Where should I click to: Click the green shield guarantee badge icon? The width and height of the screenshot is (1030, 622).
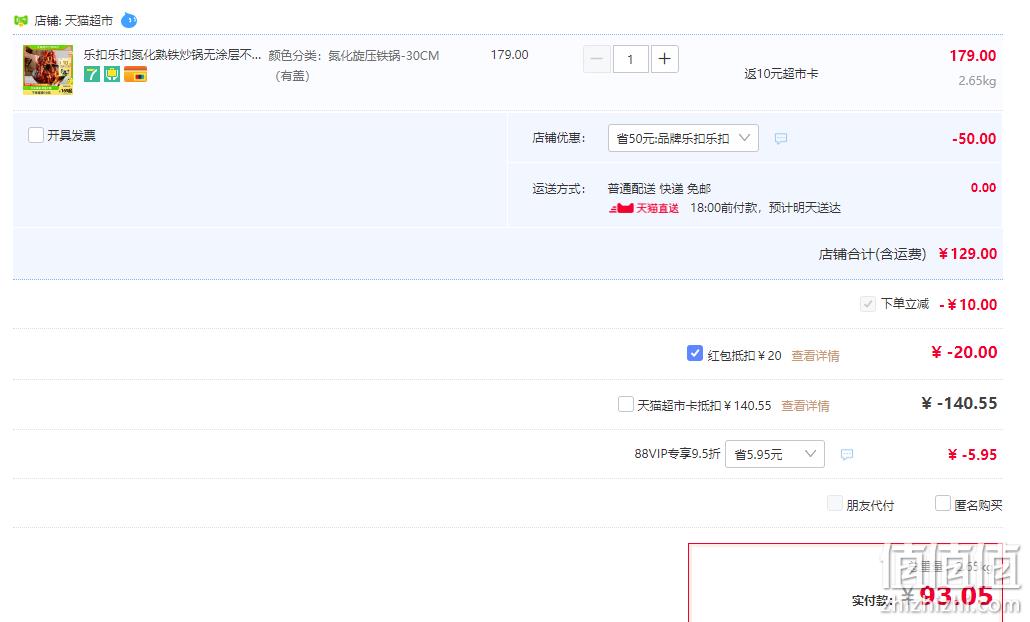112,74
